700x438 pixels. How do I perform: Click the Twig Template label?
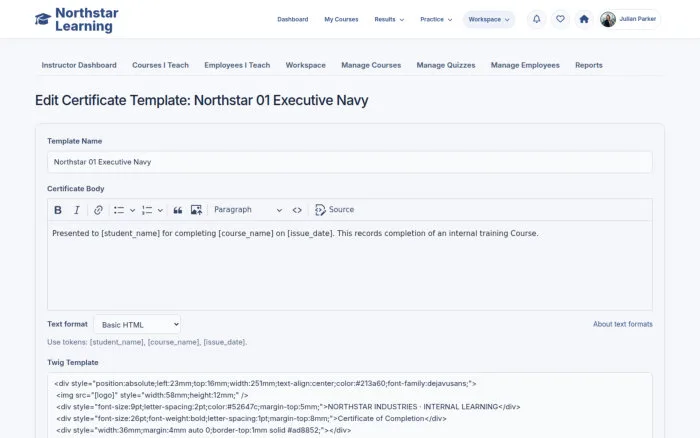click(73, 363)
